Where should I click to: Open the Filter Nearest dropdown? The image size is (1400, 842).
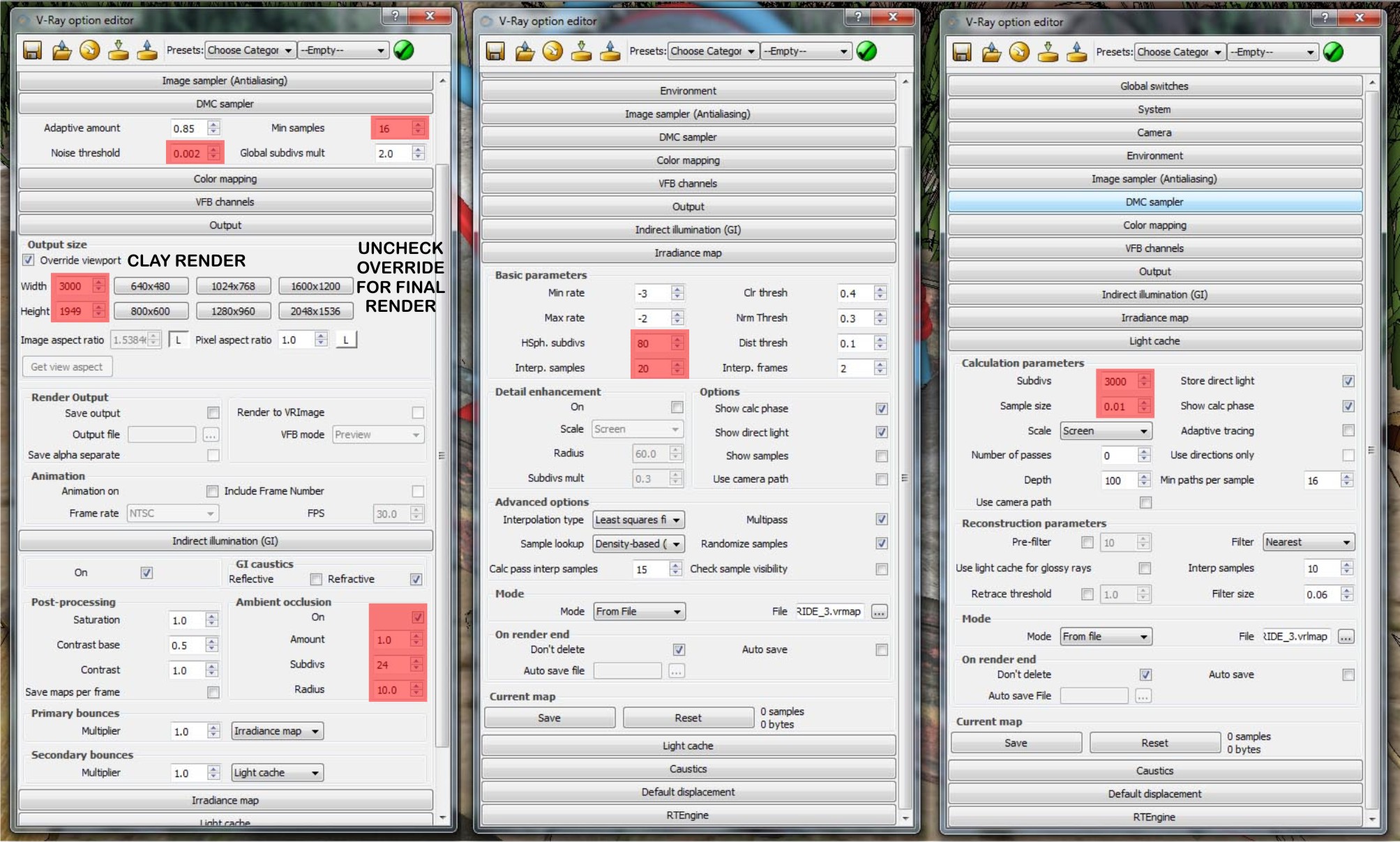click(x=1309, y=542)
